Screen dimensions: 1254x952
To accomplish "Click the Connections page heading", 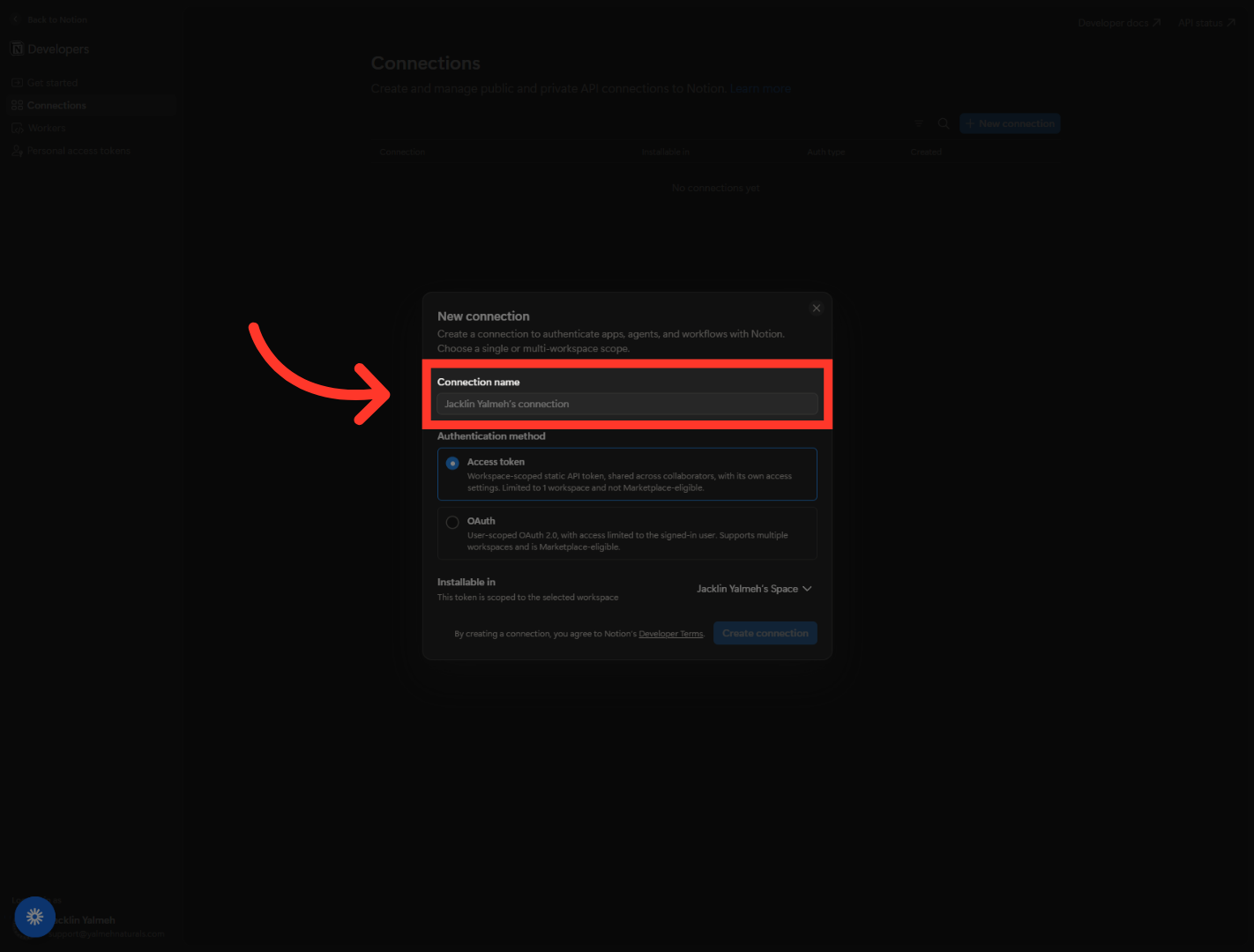I will [x=426, y=63].
